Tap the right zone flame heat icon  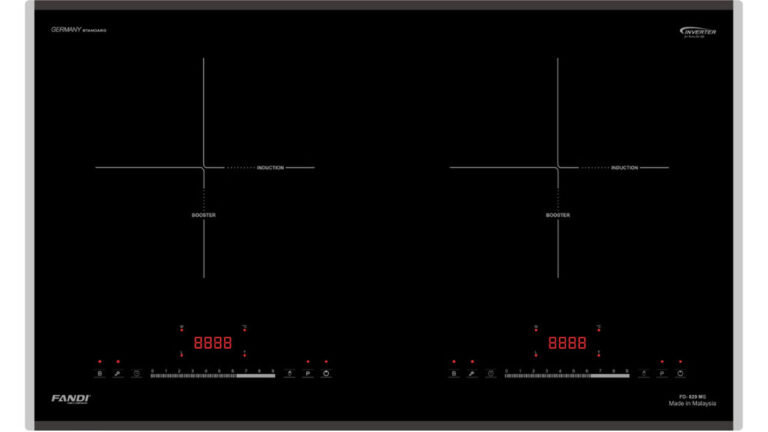(x=644, y=373)
